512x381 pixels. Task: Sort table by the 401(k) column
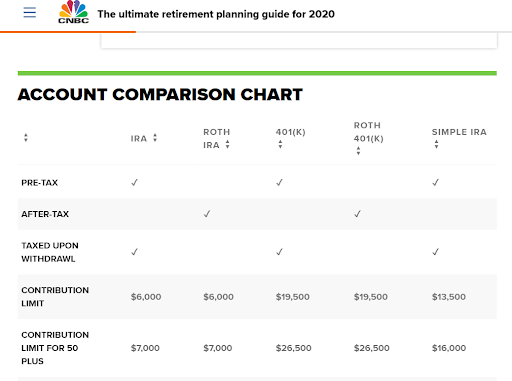tap(280, 144)
